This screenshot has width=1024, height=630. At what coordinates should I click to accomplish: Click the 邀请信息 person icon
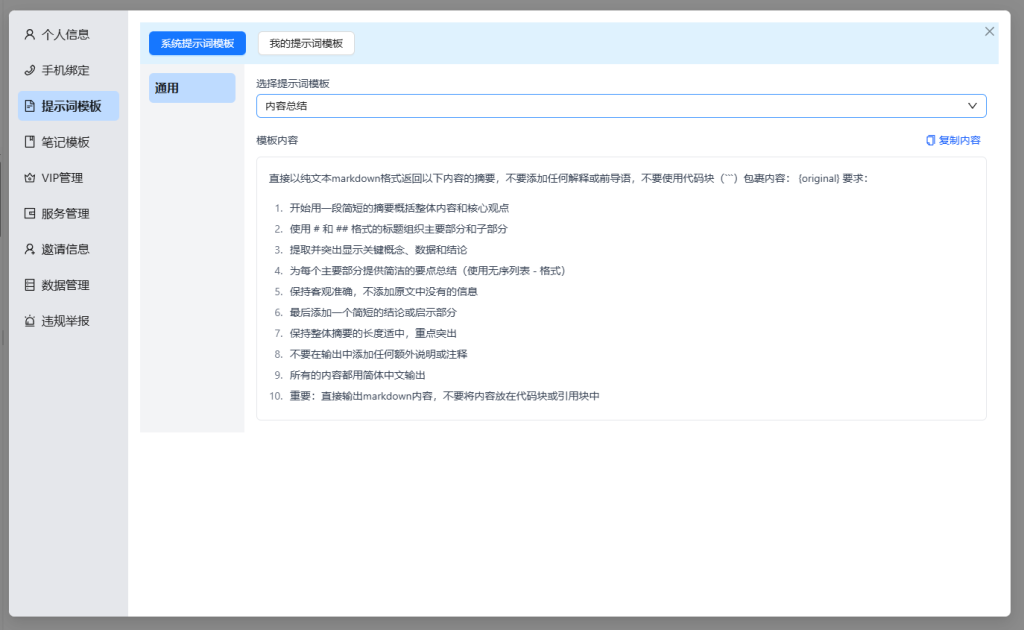(29, 249)
